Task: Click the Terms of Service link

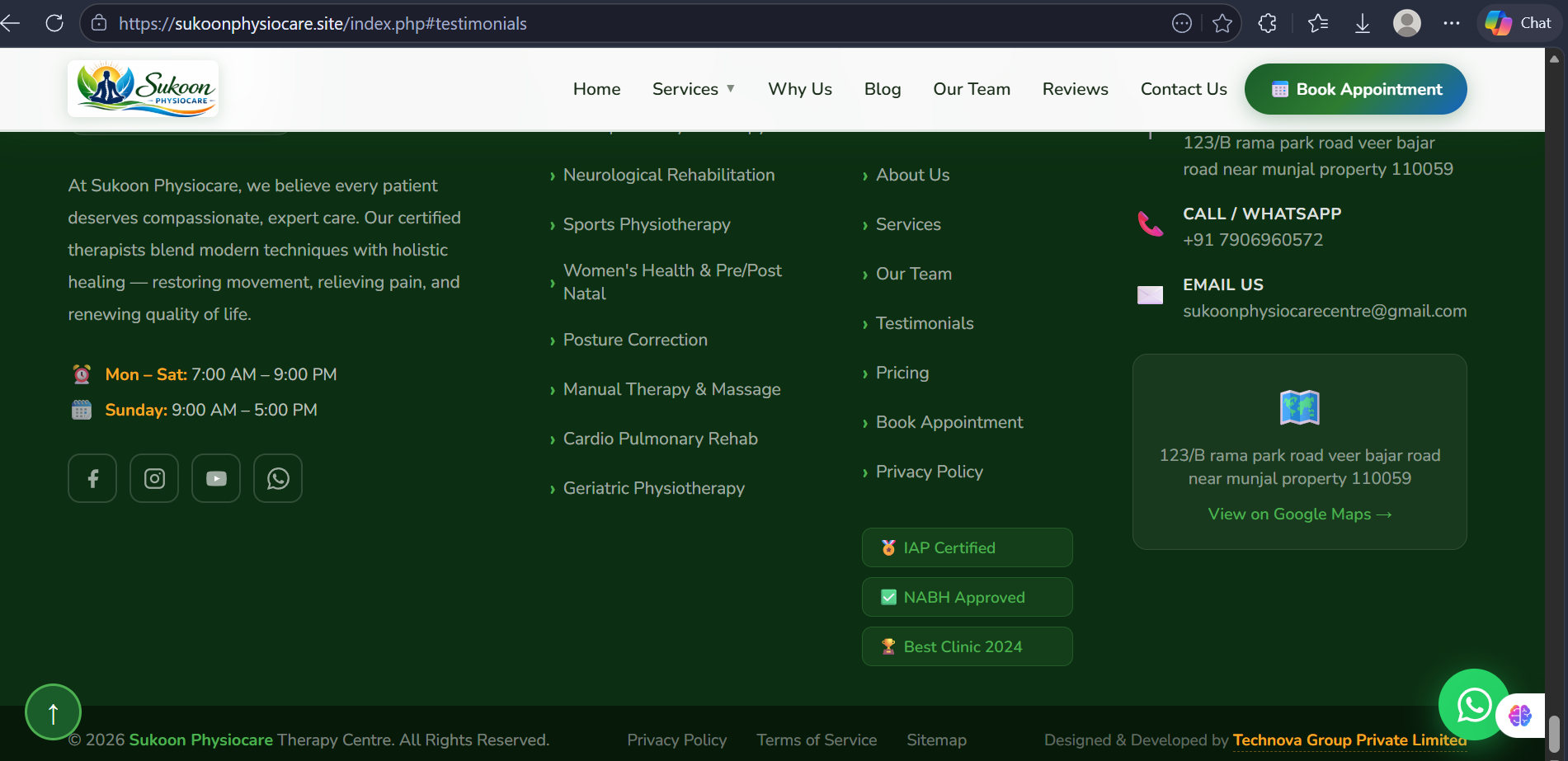Action: point(817,740)
